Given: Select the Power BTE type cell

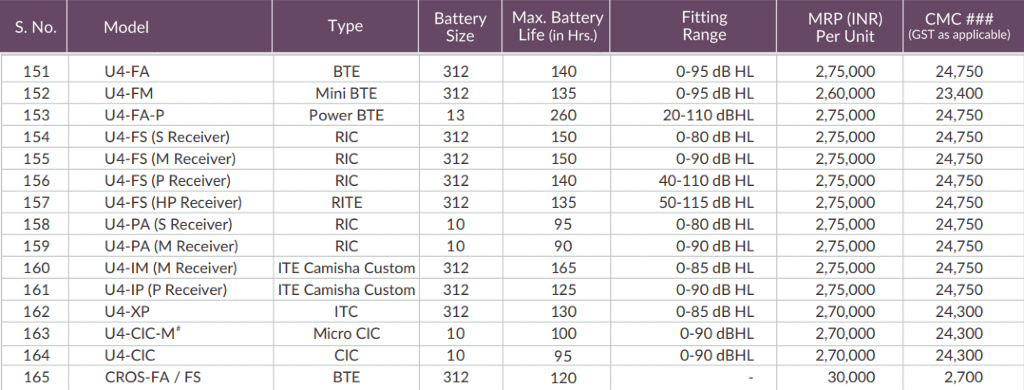Looking at the screenshot, I should point(346,116).
